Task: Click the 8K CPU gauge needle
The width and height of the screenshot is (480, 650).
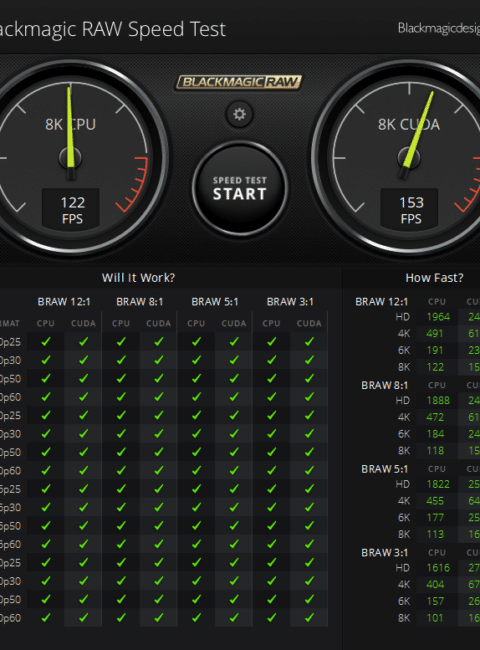Action: point(70,131)
